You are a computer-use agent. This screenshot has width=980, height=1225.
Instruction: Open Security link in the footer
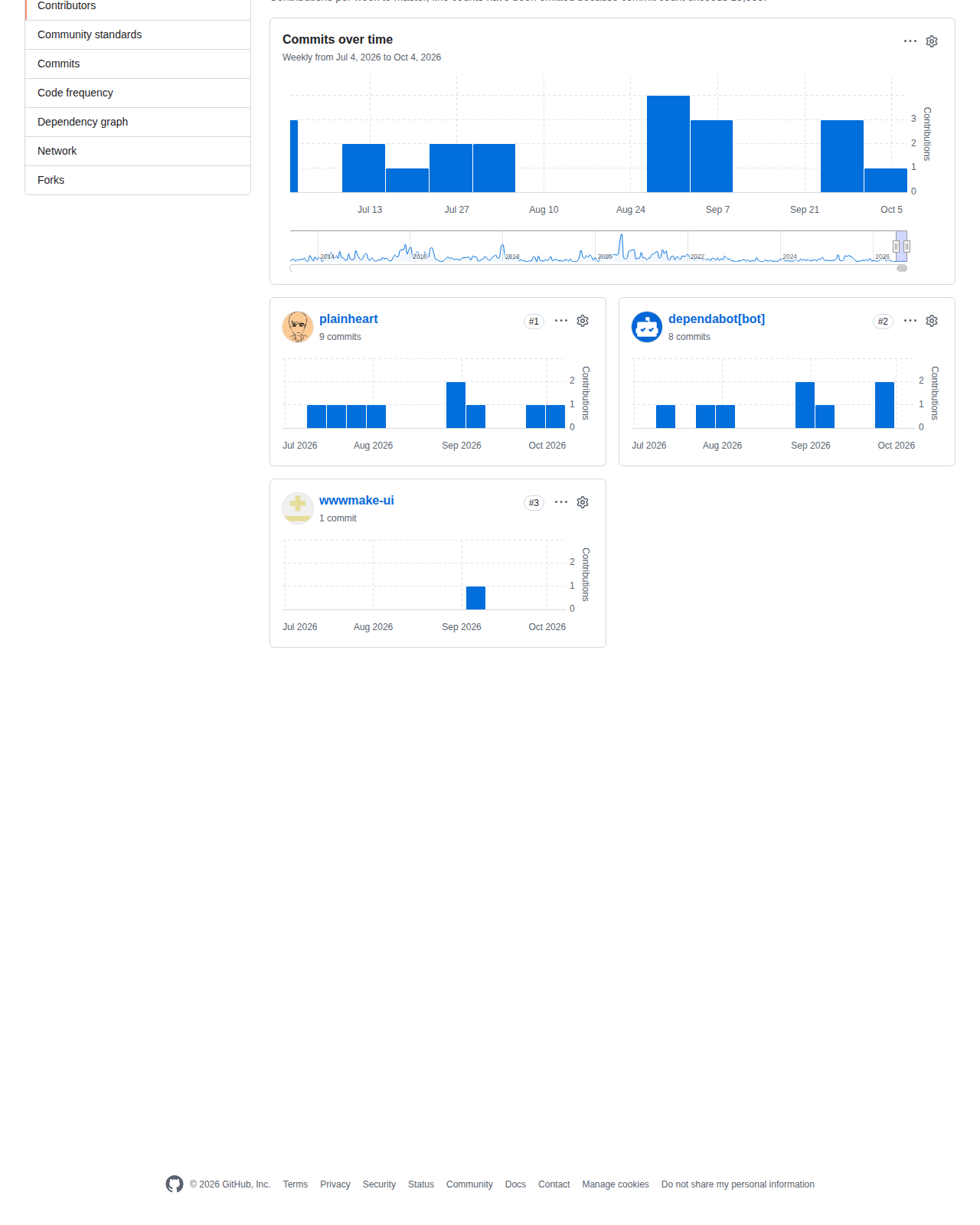click(x=379, y=1184)
